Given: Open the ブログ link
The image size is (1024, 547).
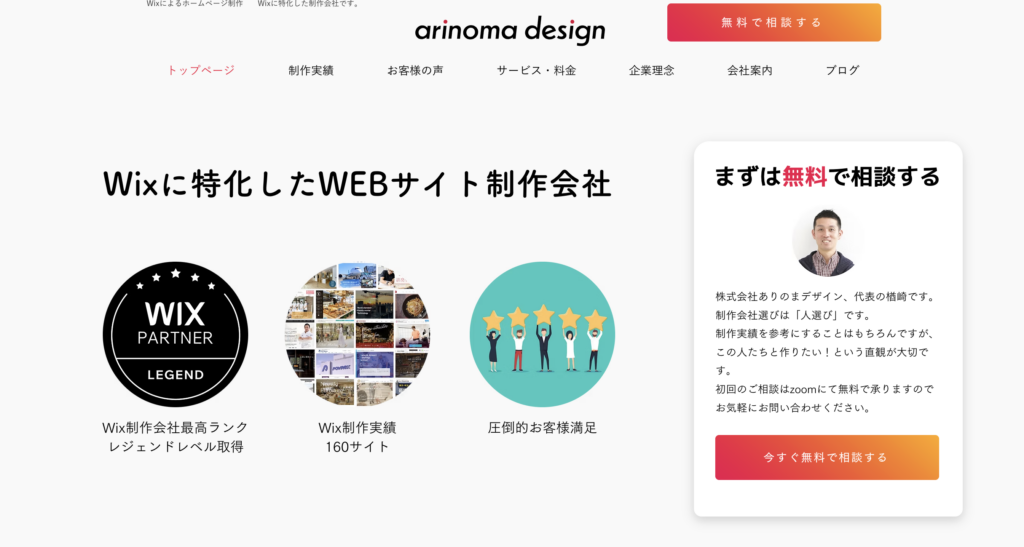Looking at the screenshot, I should tap(842, 70).
